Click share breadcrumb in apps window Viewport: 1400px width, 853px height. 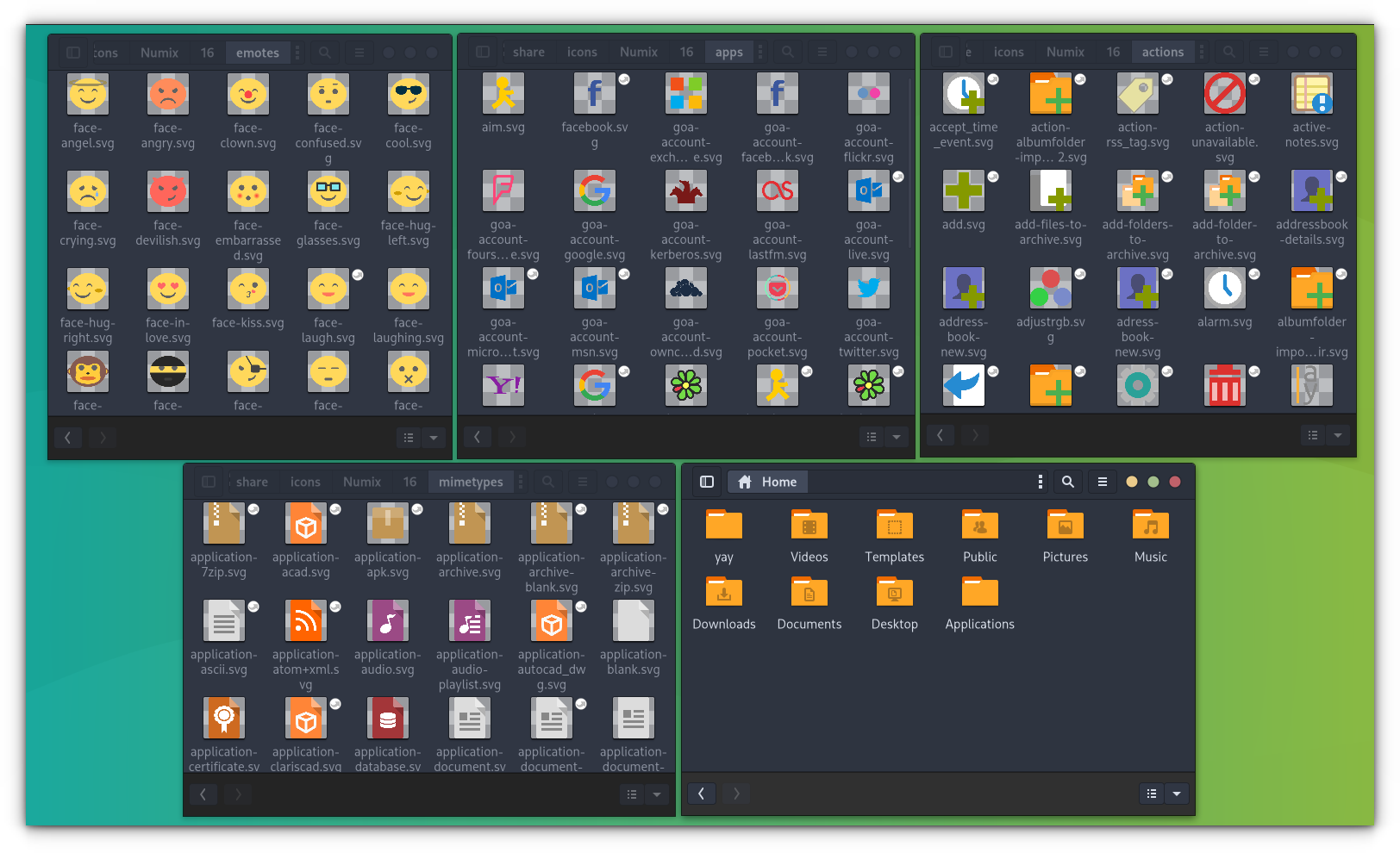pyautogui.click(x=528, y=52)
